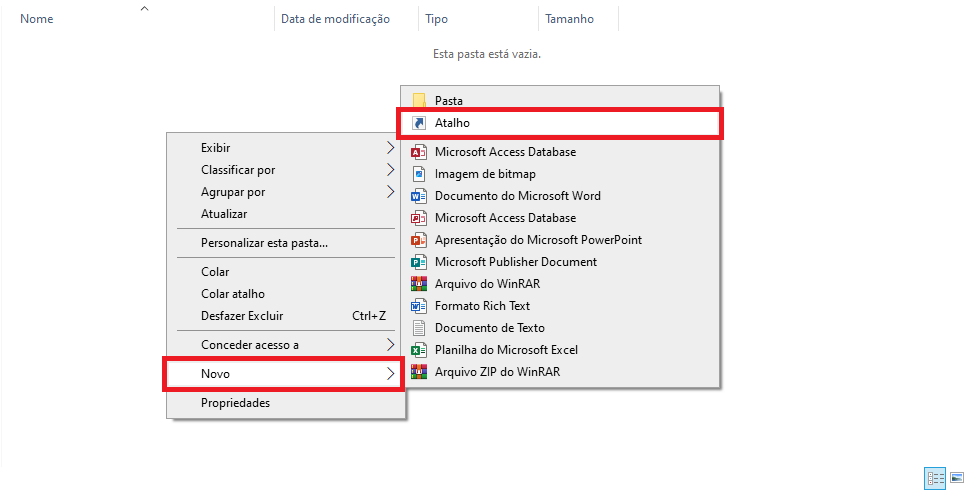The width and height of the screenshot is (972, 491).
Task: Switch to large icons view in bottom corner
Action: point(957,479)
